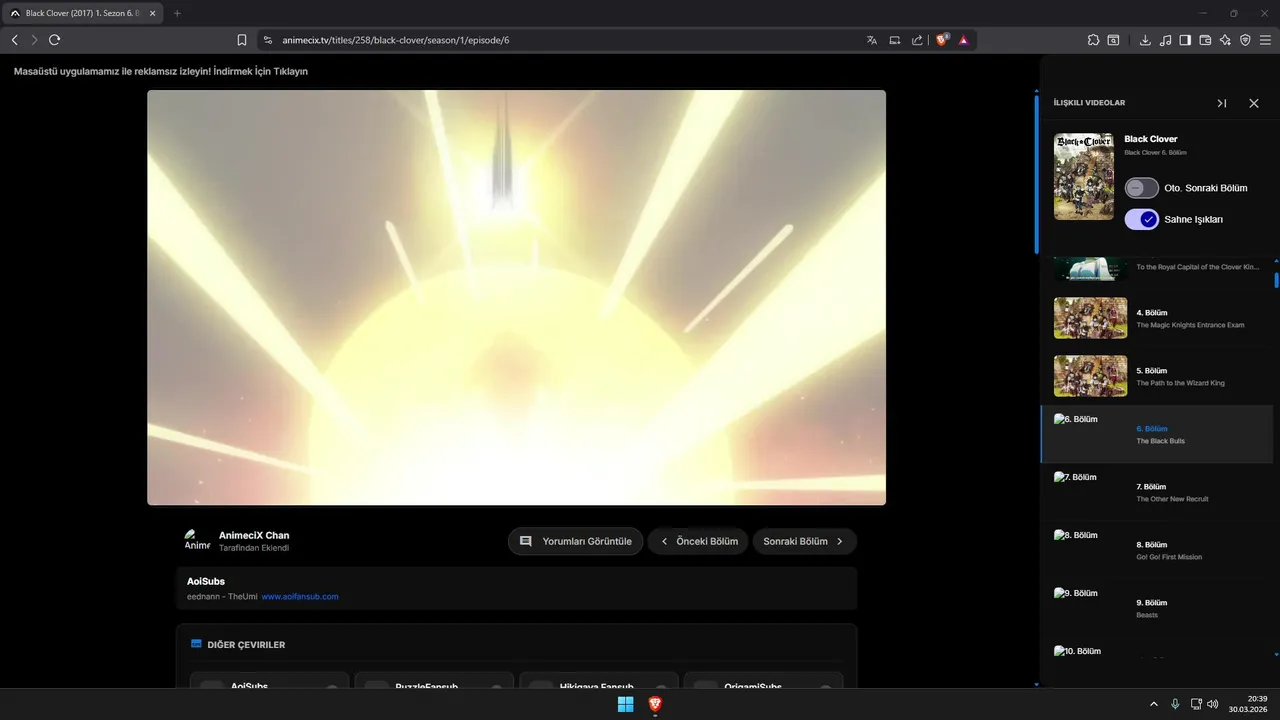Click the AoiSubs fansub title text
This screenshot has width=1280, height=720.
tap(206, 581)
